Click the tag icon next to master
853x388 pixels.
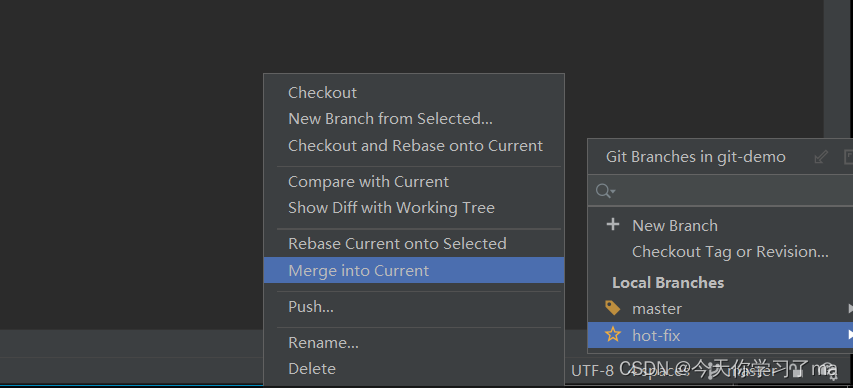(x=613, y=308)
